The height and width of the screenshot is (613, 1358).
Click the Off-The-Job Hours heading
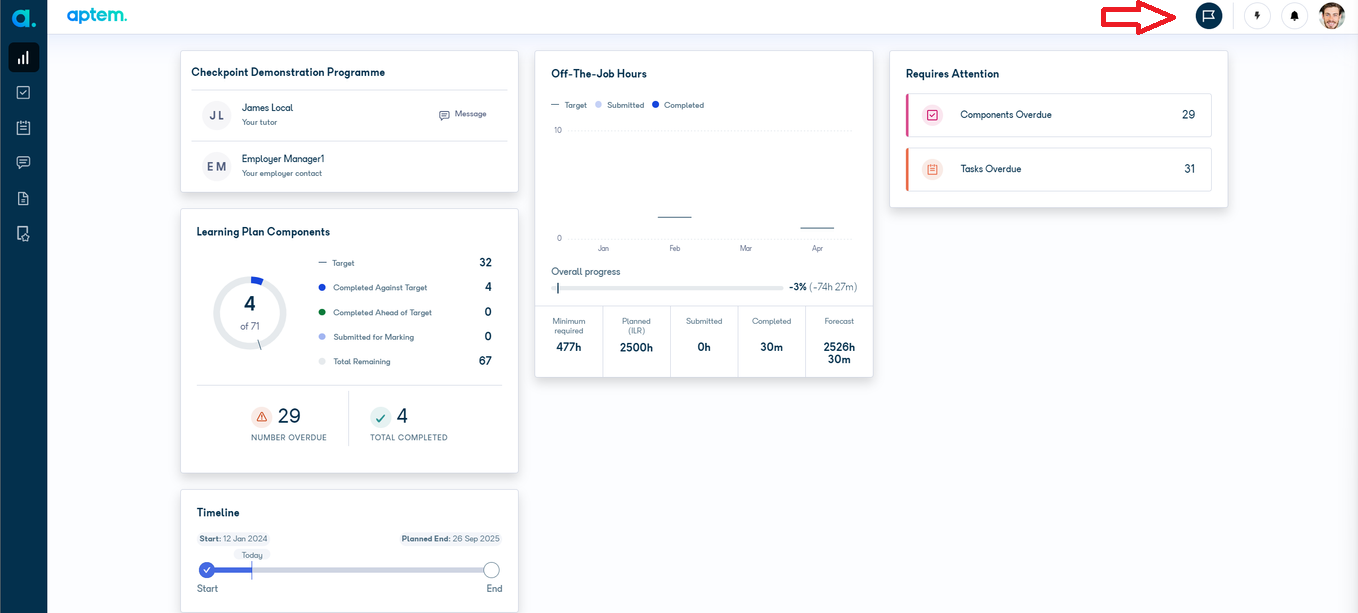(x=599, y=74)
